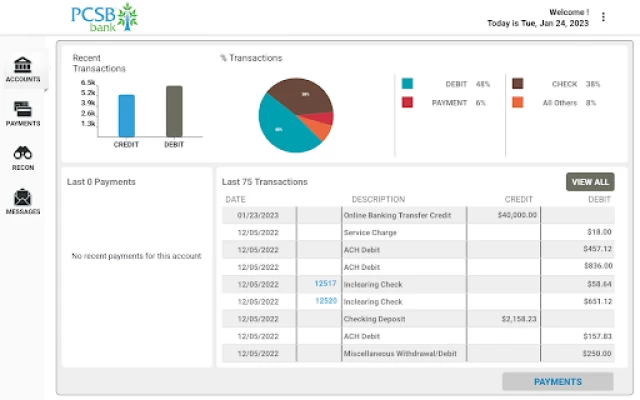The width and height of the screenshot is (640, 400).
Task: Click the orange All Others legend swatch
Action: [518, 102]
